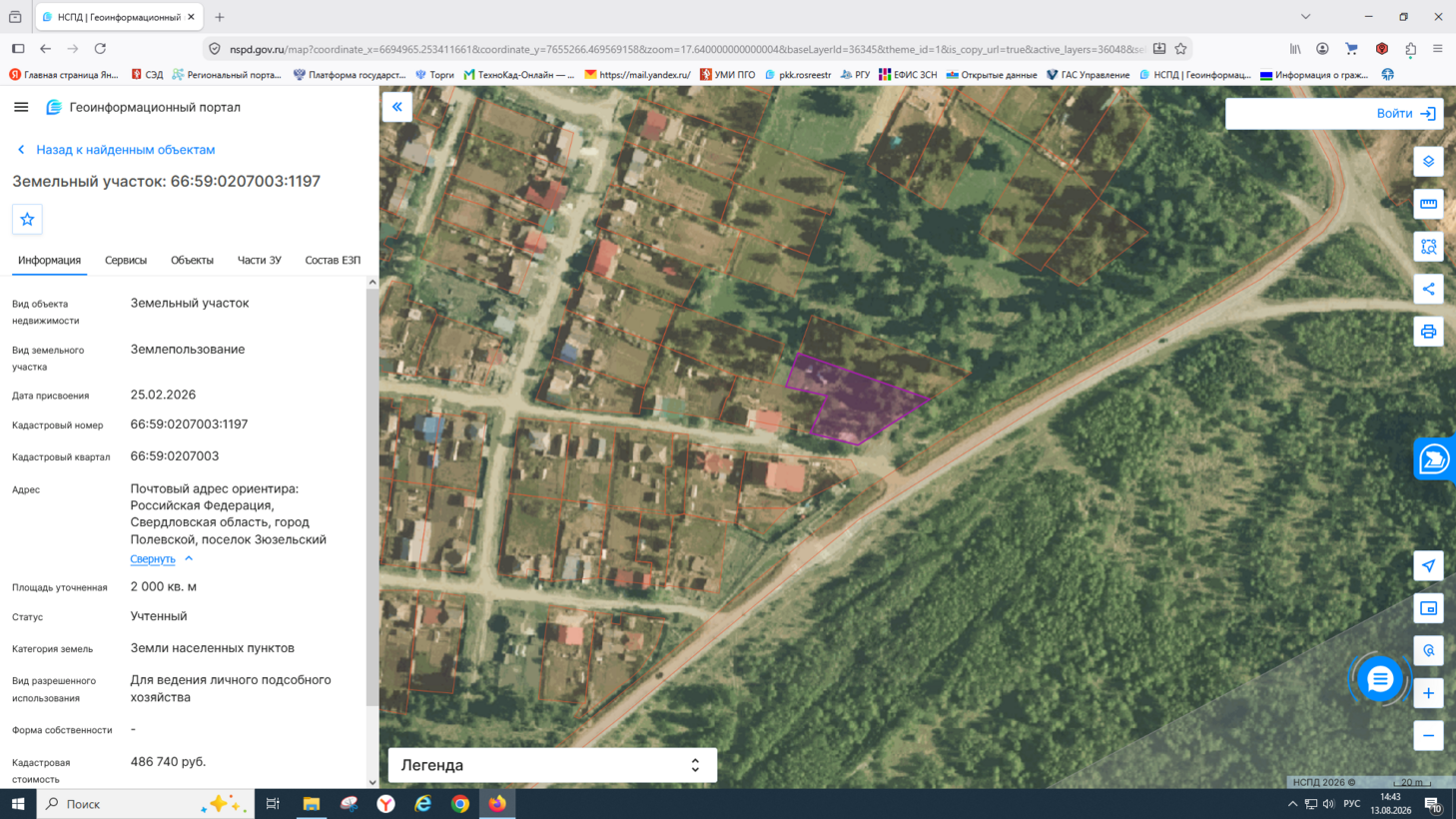Open chat assistant bubble on map
The height and width of the screenshot is (819, 1456).
click(x=1380, y=679)
